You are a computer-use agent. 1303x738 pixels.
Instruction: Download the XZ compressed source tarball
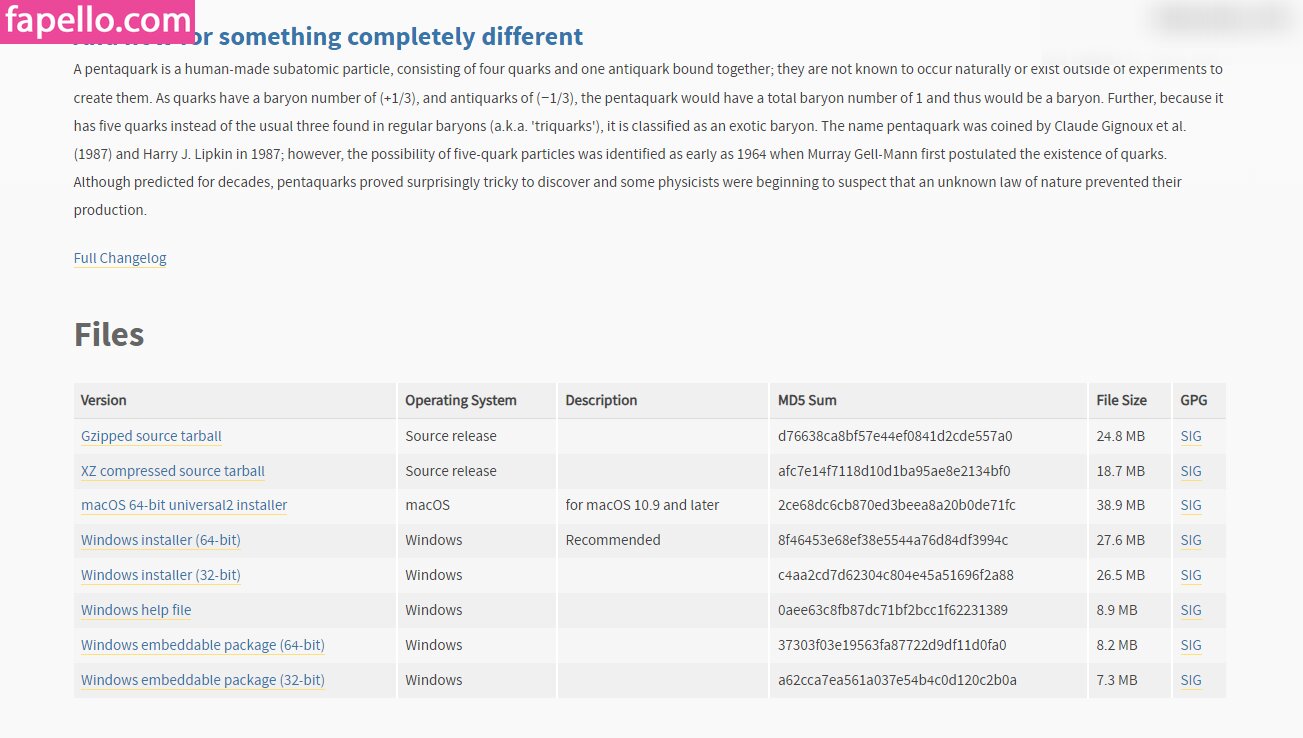coord(173,471)
